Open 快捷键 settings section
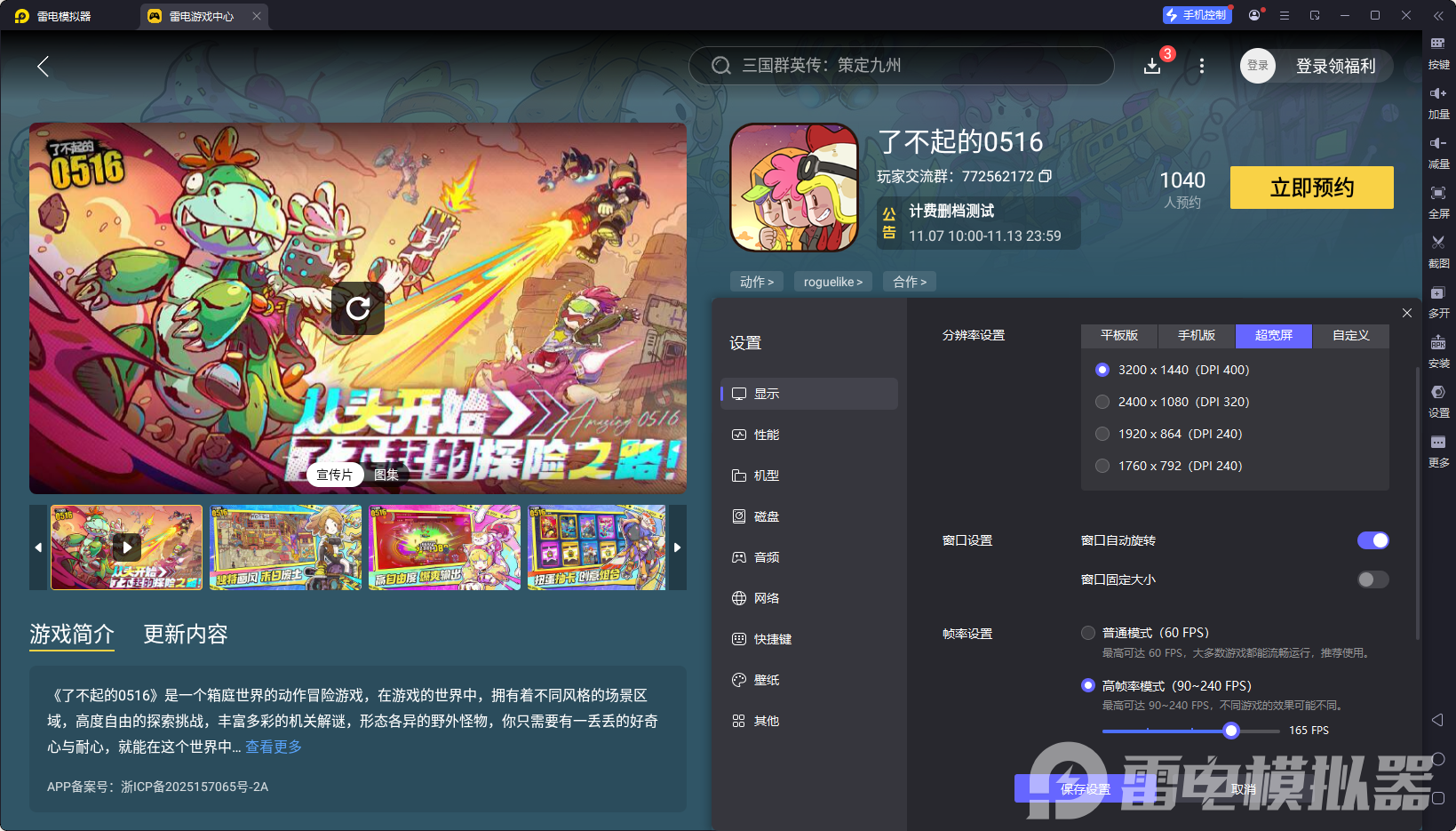1456x831 pixels. (x=809, y=639)
